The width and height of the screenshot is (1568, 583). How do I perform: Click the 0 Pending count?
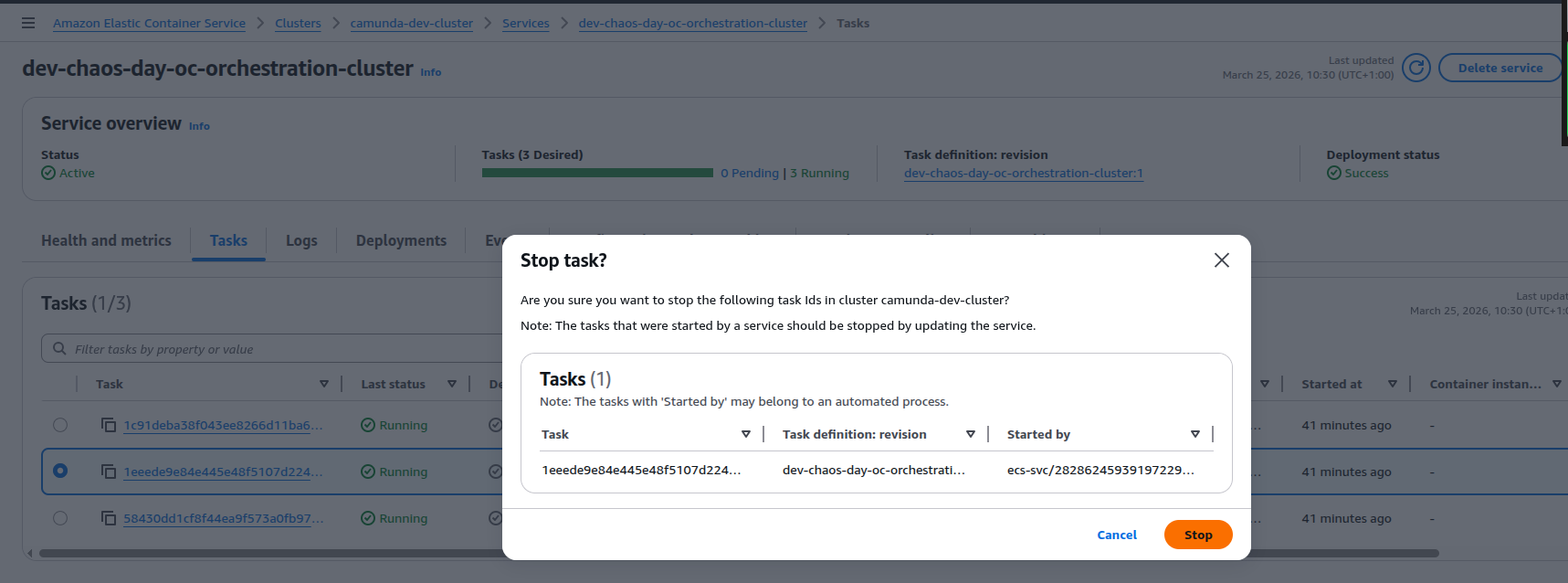750,173
